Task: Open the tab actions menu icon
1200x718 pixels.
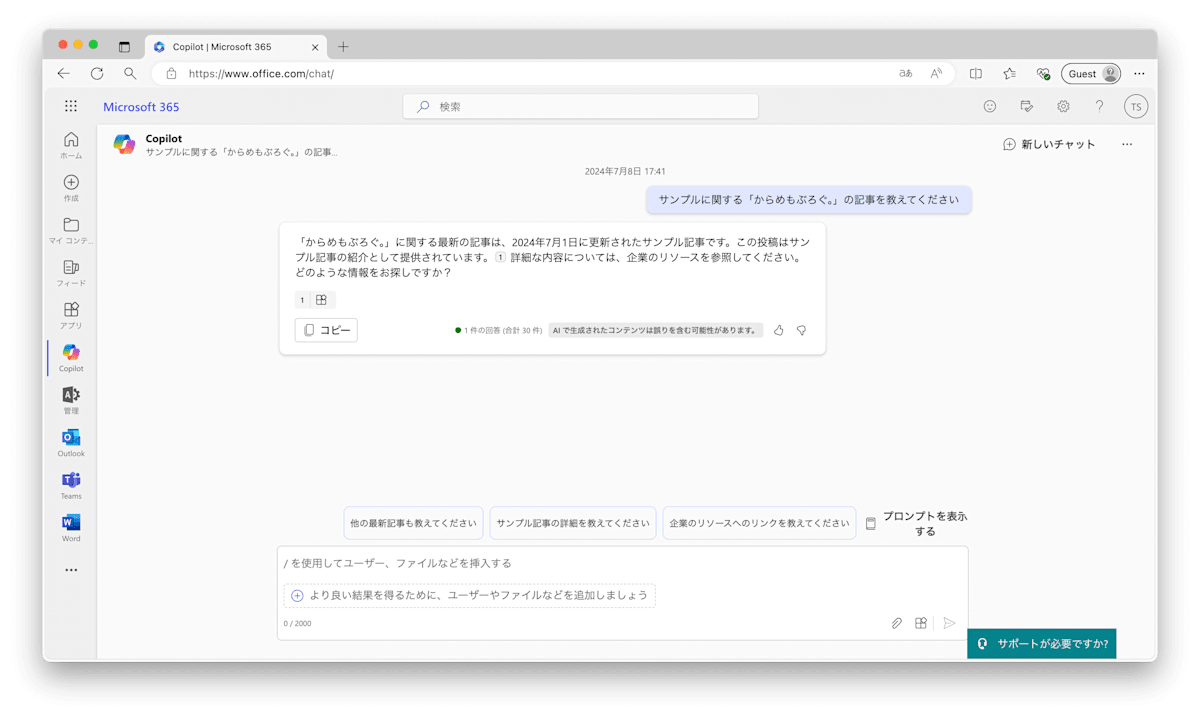Action: click(124, 47)
